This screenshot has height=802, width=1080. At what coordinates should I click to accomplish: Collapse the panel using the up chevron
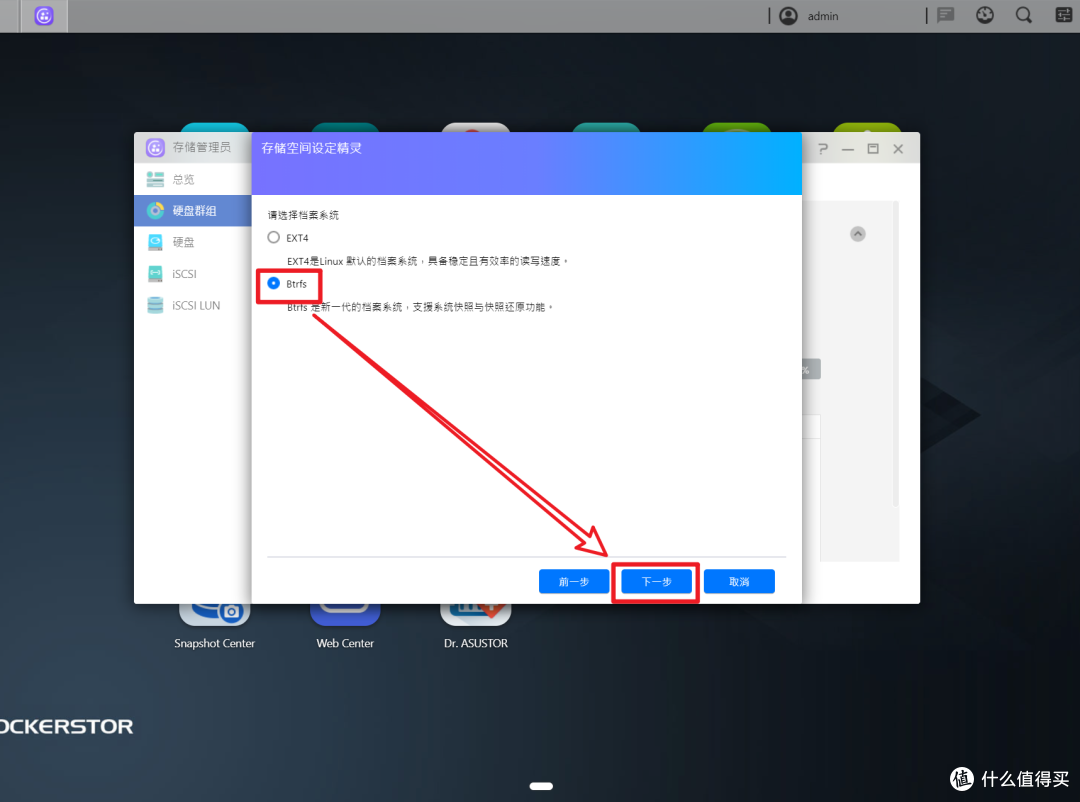click(x=857, y=233)
